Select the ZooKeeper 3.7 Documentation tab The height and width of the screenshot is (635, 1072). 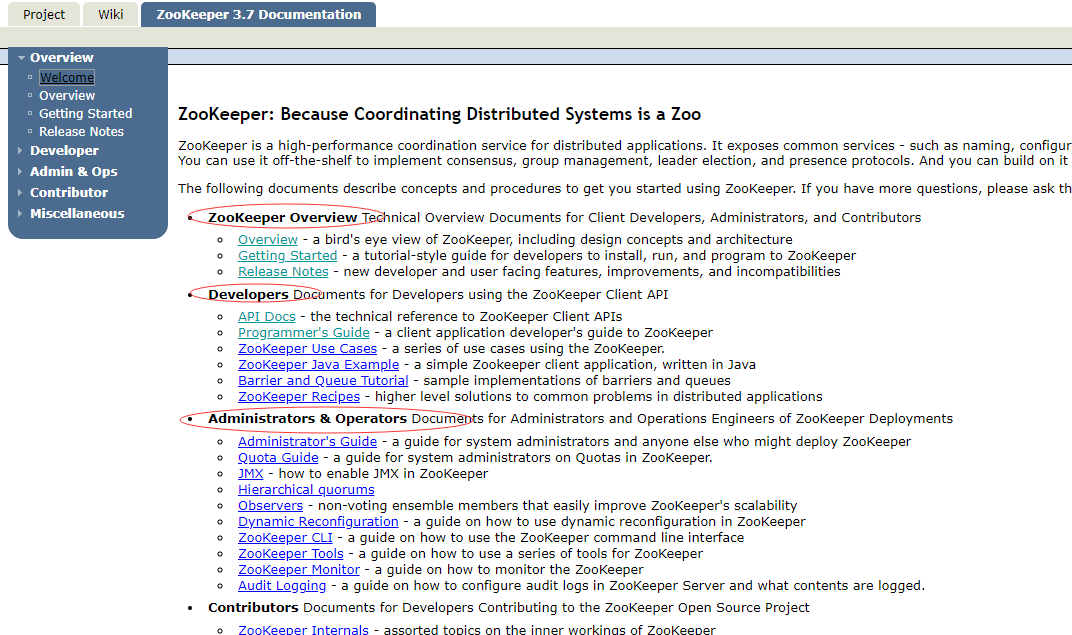click(x=258, y=14)
